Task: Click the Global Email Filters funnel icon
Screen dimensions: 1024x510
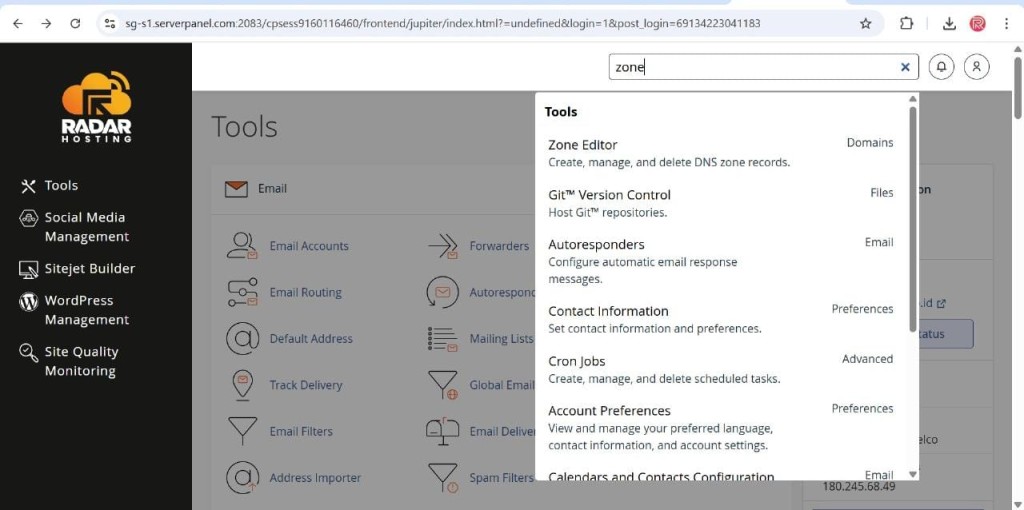Action: click(443, 385)
